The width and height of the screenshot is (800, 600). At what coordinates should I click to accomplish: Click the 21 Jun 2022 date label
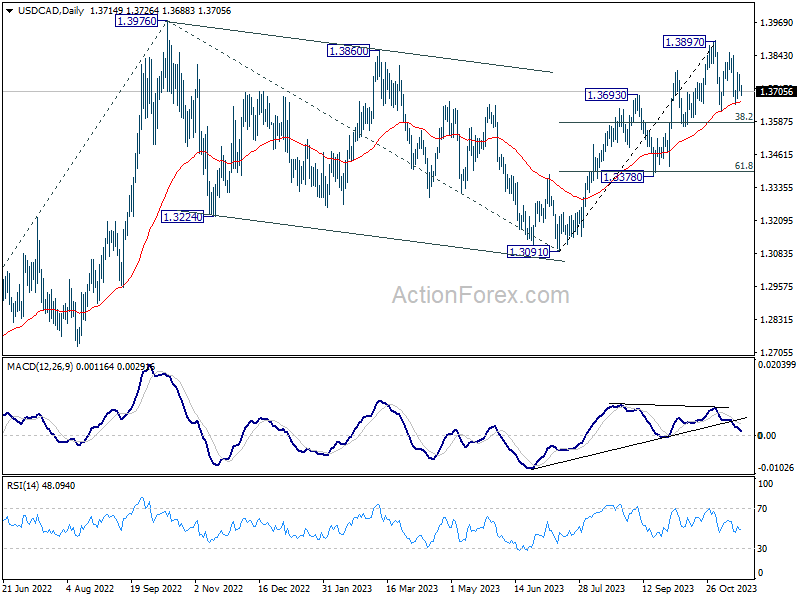pos(28,588)
